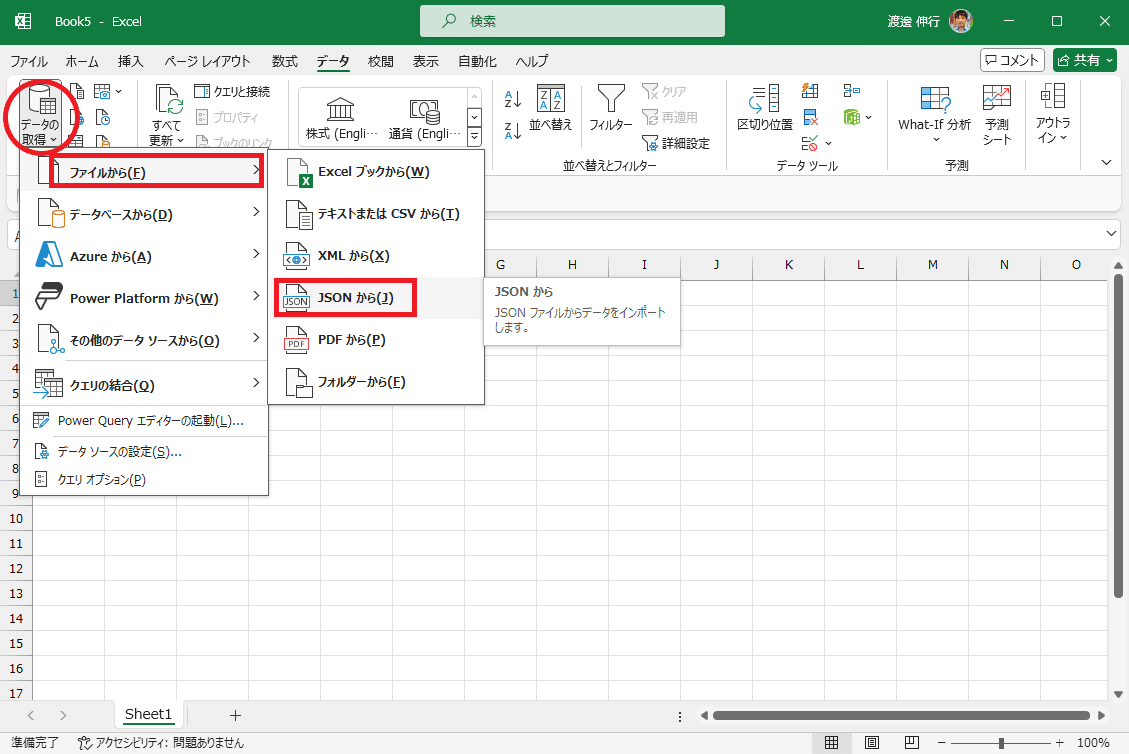Expand クエリの結合(Q) submenu

click(x=144, y=385)
